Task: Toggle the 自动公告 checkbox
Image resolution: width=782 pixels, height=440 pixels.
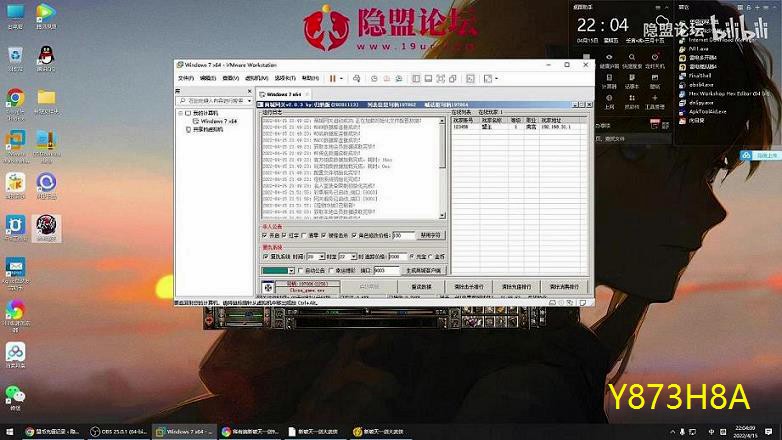Action: pos(300,270)
